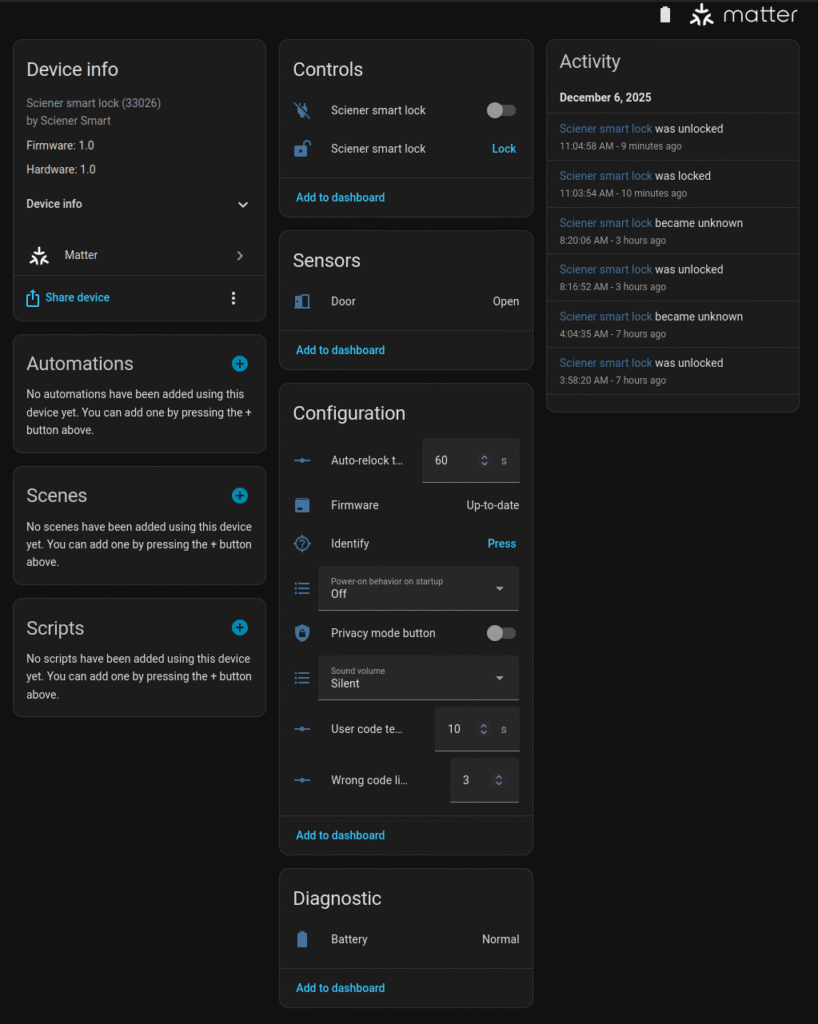Enable the Privacy mode button toggle
Image resolution: width=818 pixels, height=1024 pixels.
click(x=501, y=633)
